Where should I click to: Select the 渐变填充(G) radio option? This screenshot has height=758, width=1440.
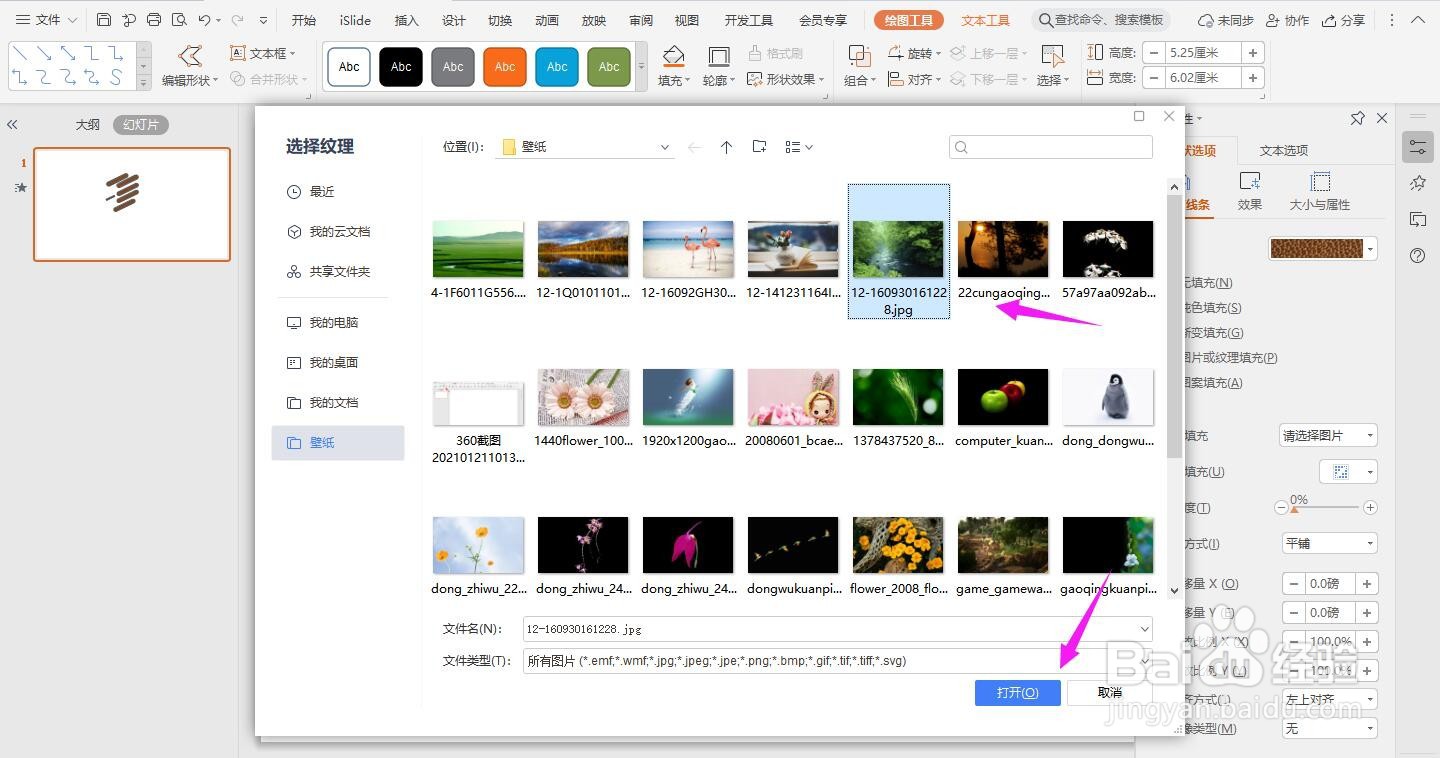(1213, 333)
